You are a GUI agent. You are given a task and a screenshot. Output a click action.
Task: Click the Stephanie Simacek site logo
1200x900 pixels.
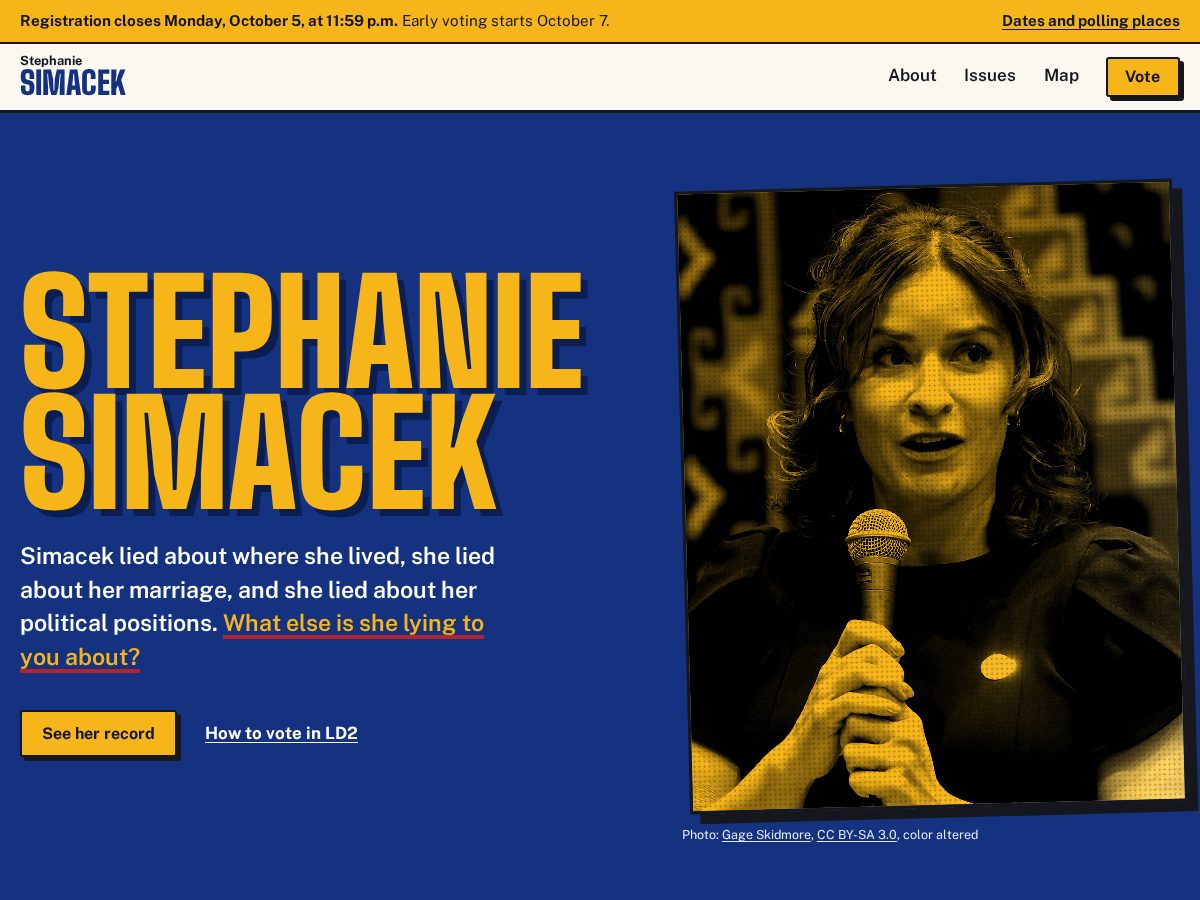73,76
